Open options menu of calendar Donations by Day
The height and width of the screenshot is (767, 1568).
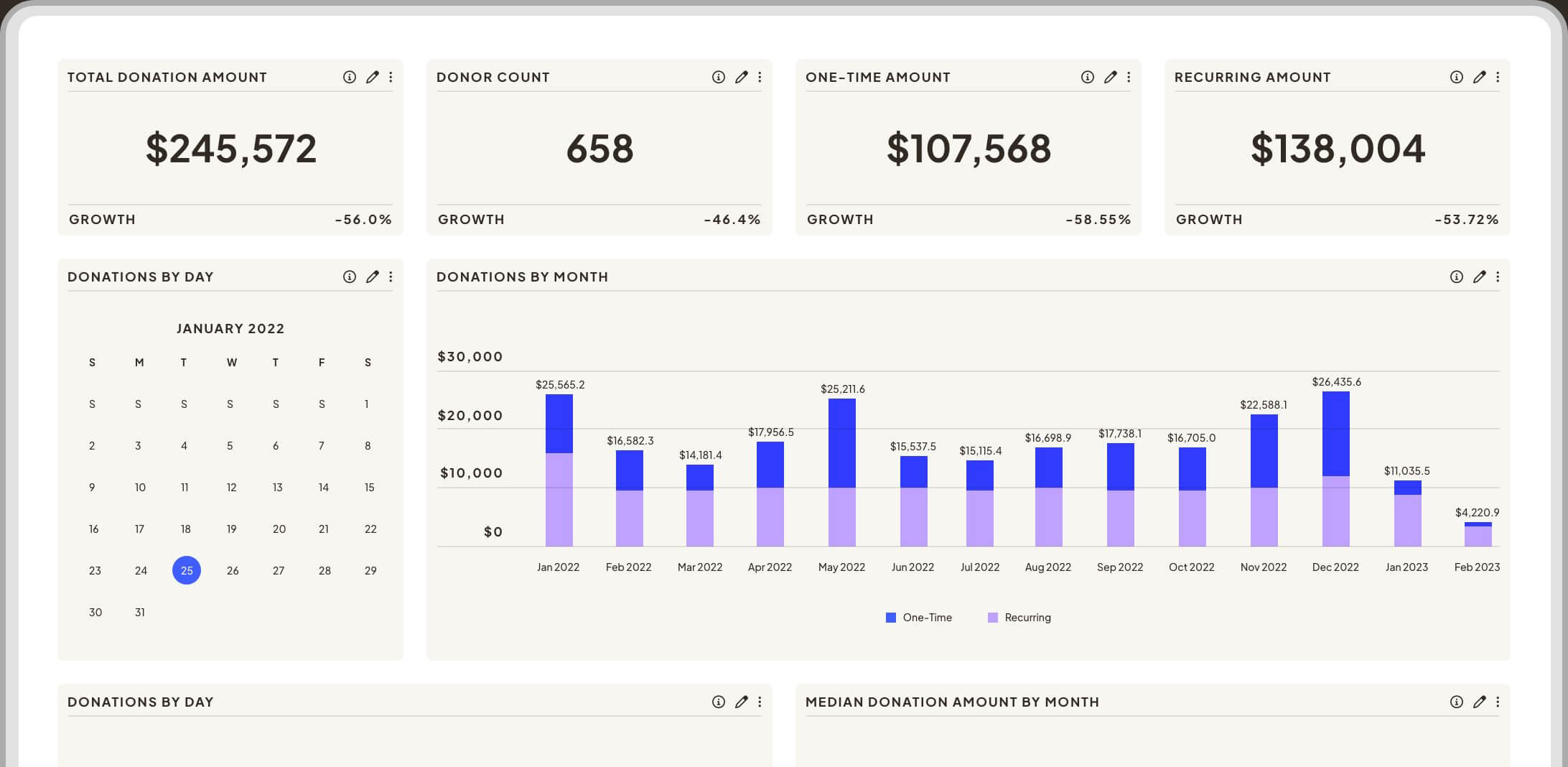coord(391,276)
